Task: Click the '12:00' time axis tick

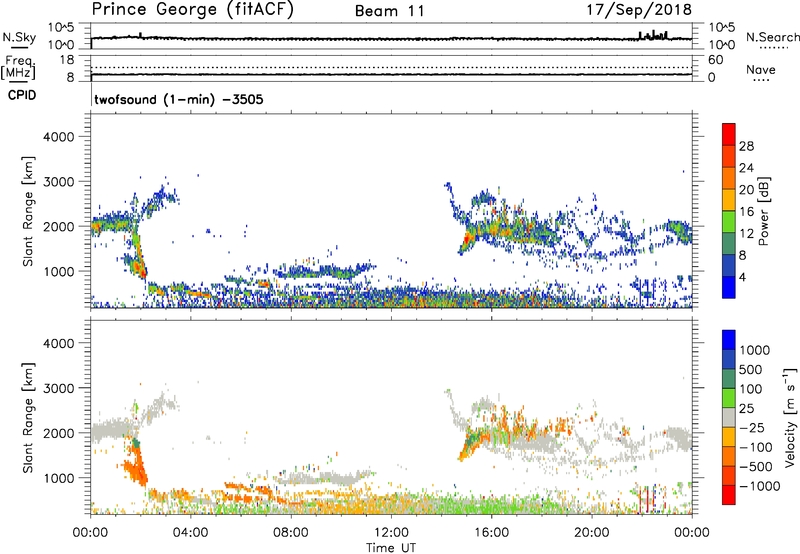Action: pyautogui.click(x=391, y=533)
